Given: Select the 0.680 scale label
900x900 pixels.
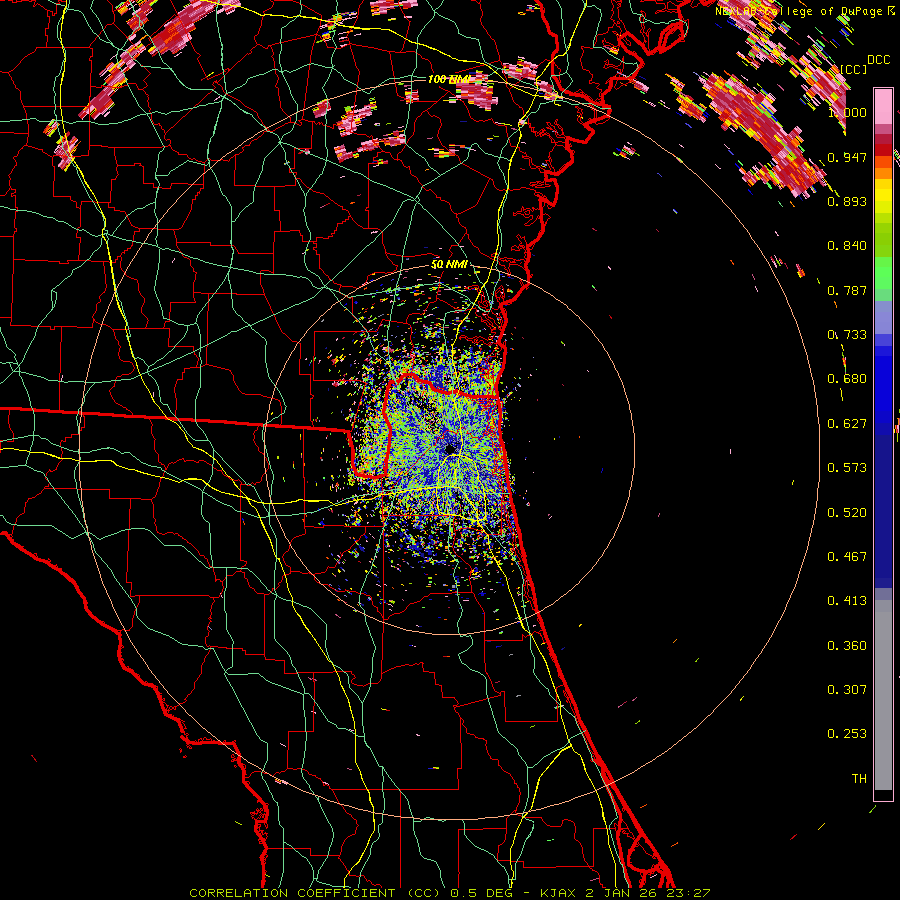Looking at the screenshot, I should (847, 379).
